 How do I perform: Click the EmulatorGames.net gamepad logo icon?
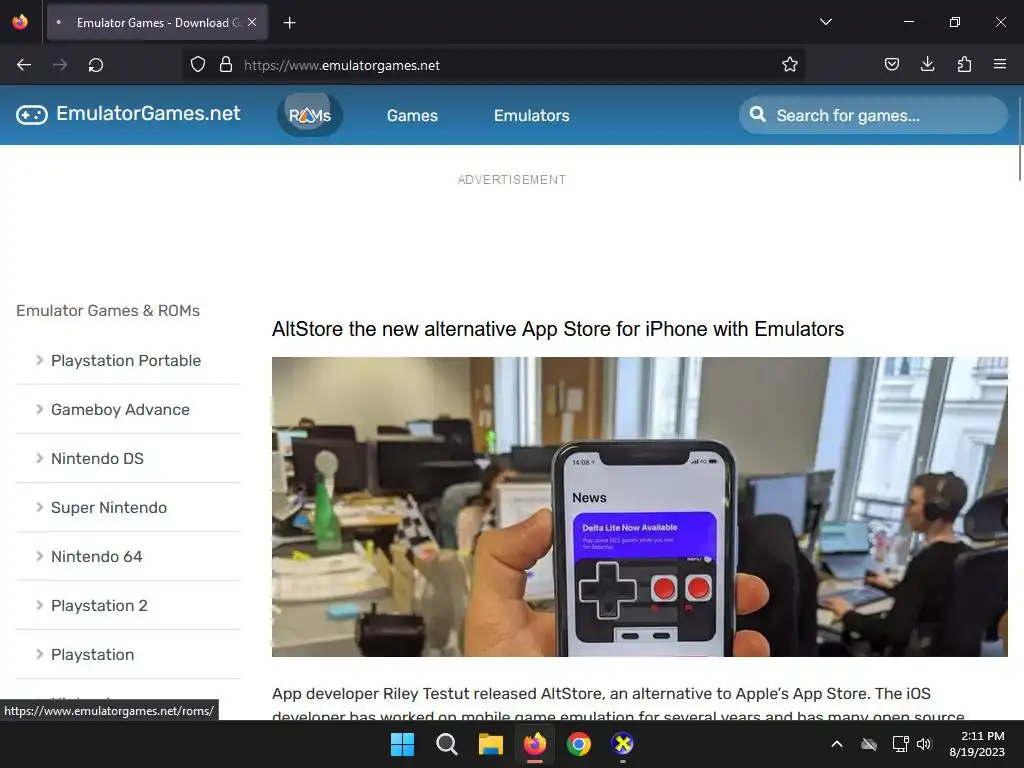(x=32, y=115)
